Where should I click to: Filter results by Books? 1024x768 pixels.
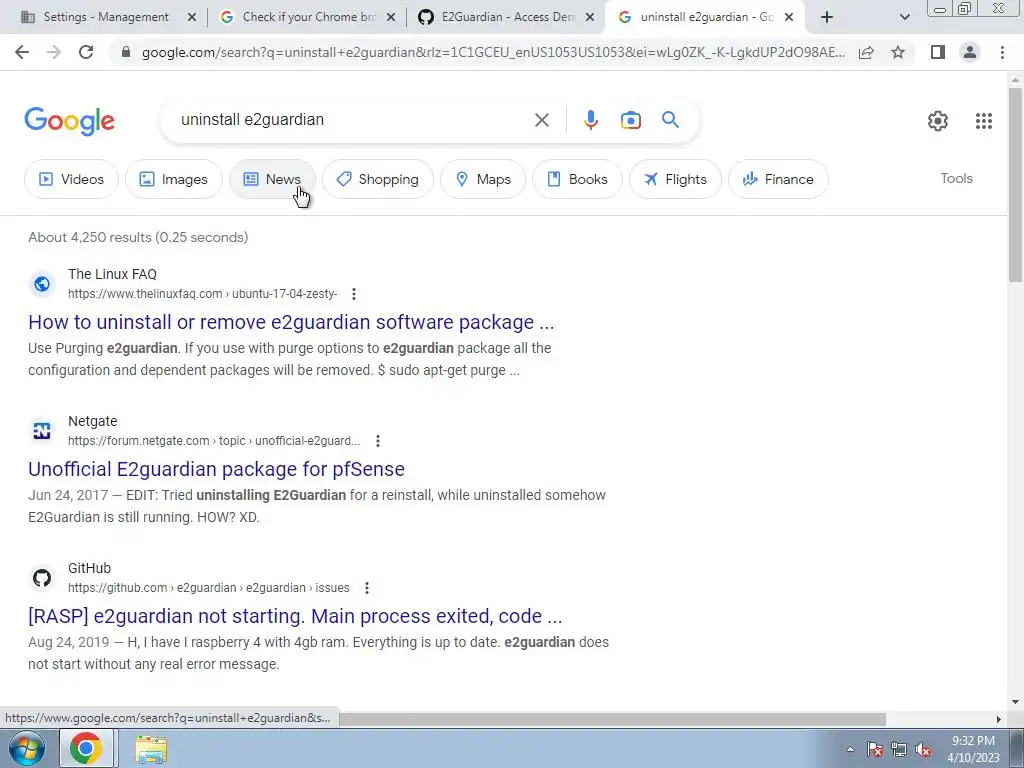click(577, 179)
